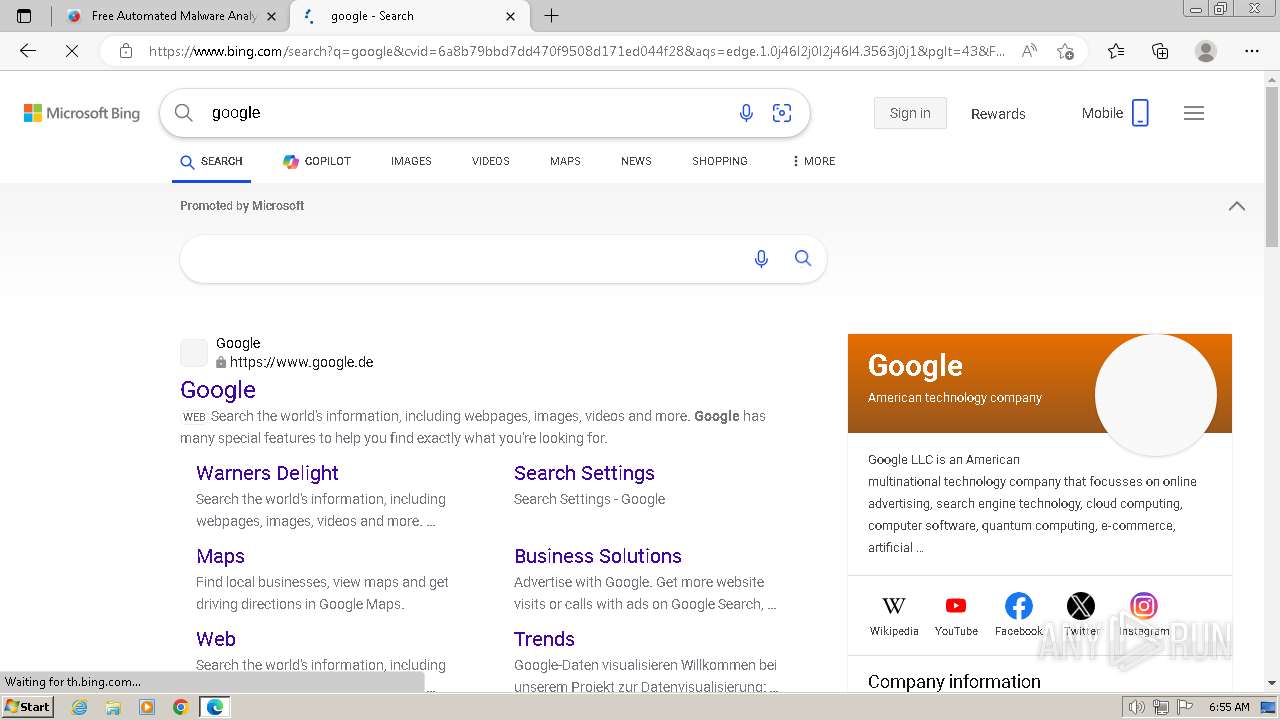Open the Trends sublink
1280x720 pixels.
pos(544,639)
